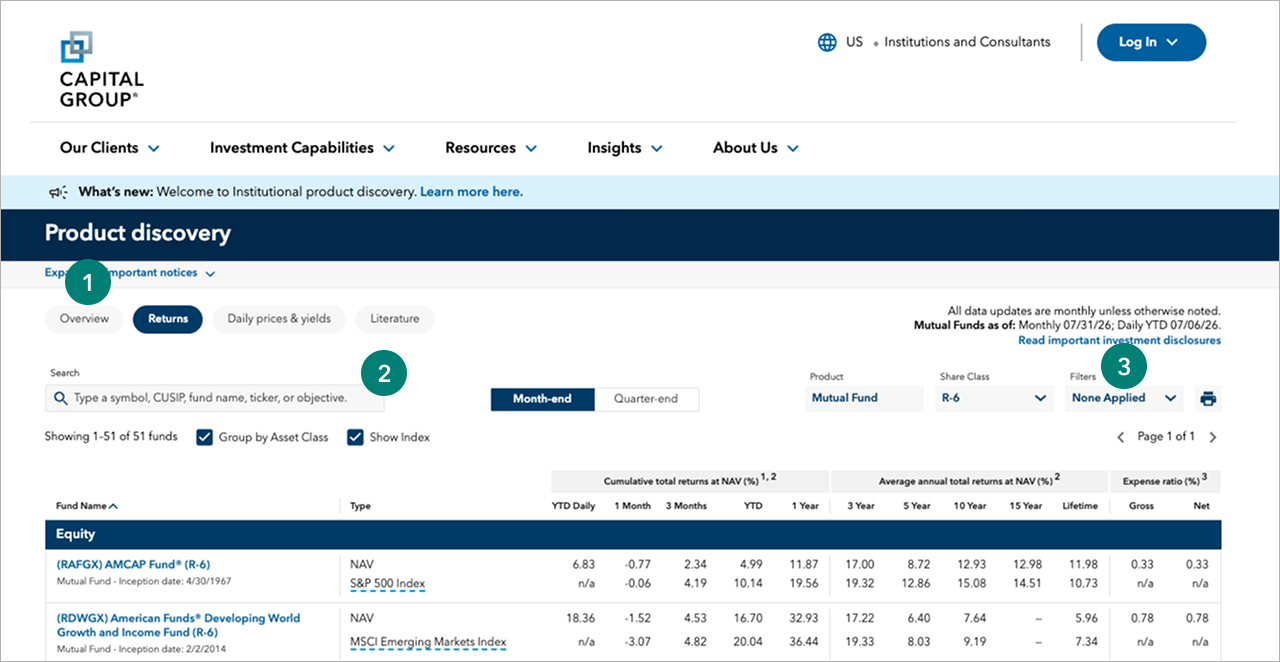The image size is (1280, 662).
Task: Open the Filters None Applied dropdown
Action: (x=1124, y=398)
